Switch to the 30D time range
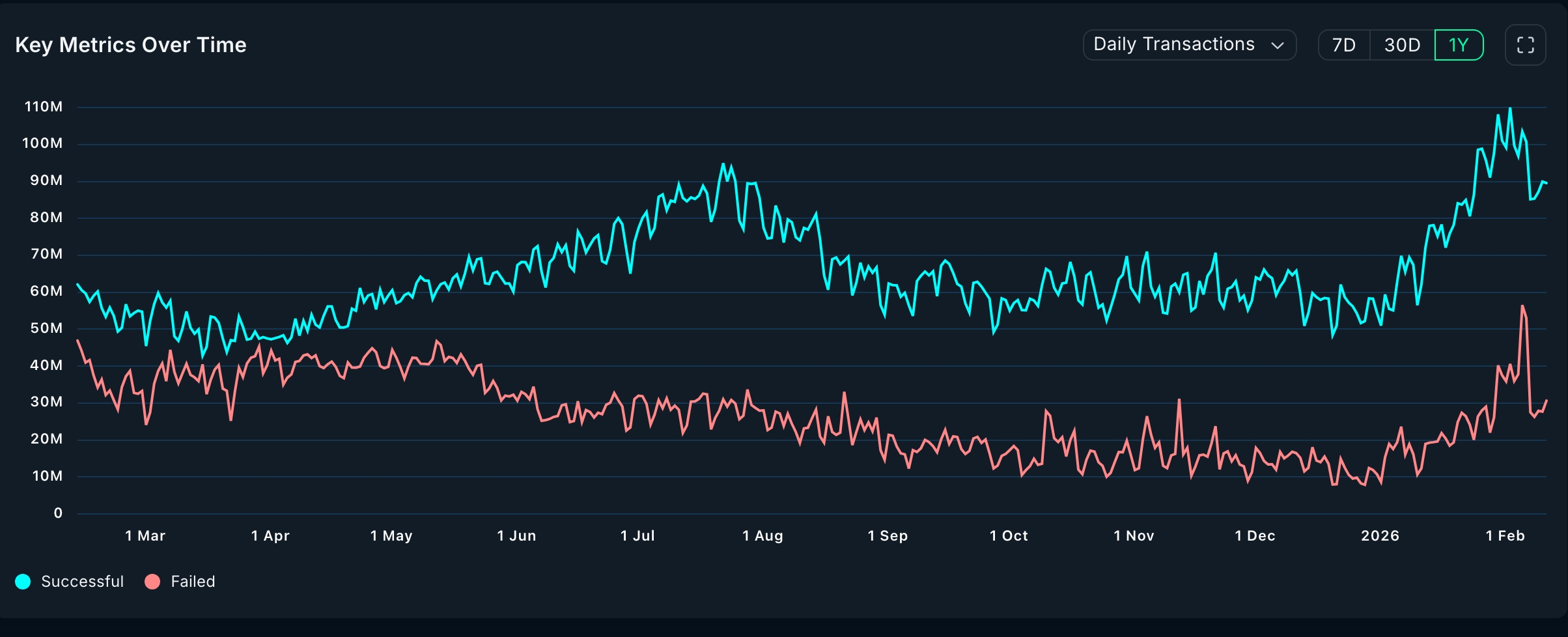The image size is (1568, 637). click(1402, 45)
